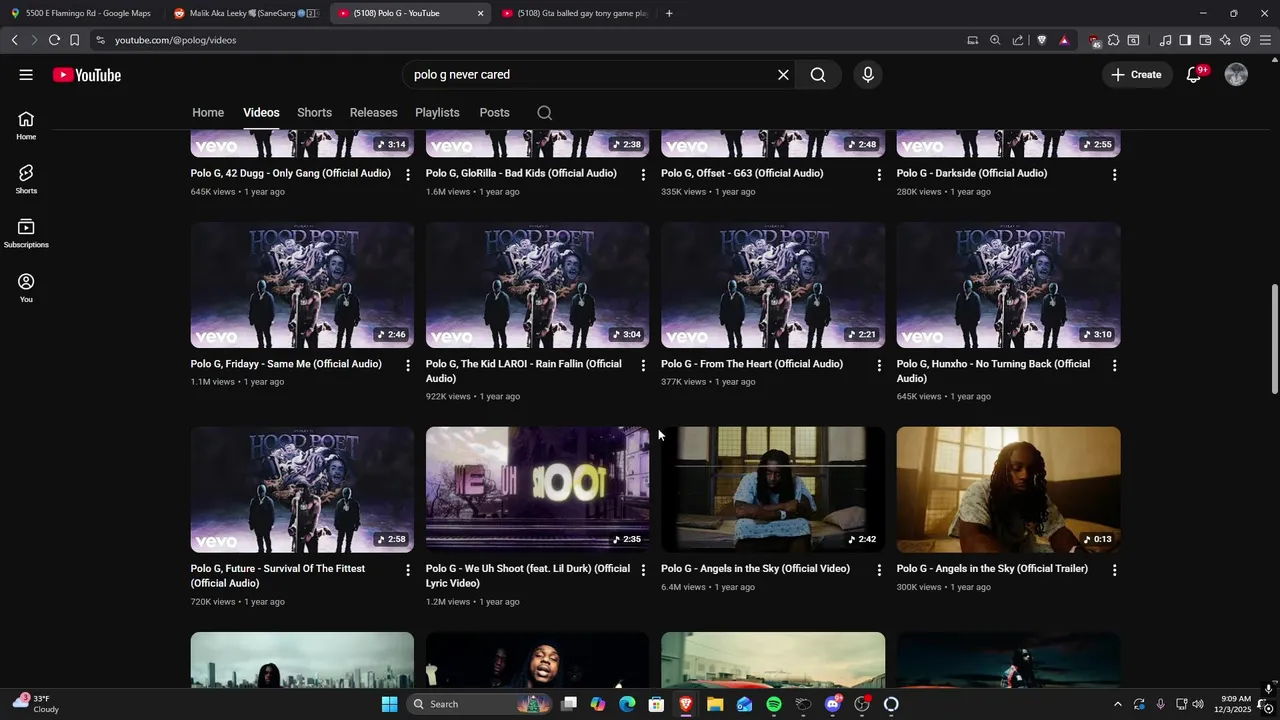Viewport: 1280px width, 720px height.
Task: Click the Create button
Action: 1136,75
